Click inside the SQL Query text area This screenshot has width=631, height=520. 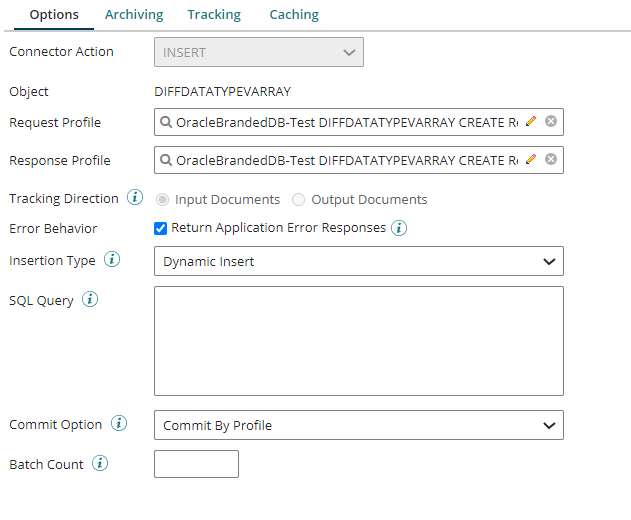click(x=358, y=341)
